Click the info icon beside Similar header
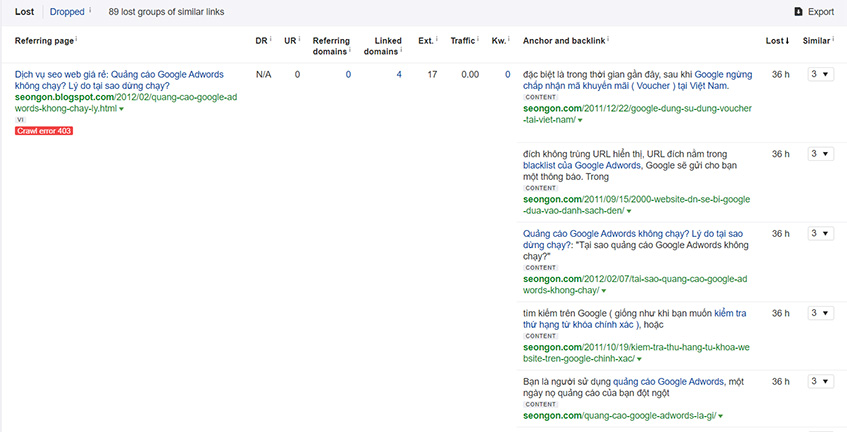This screenshot has width=847, height=432. click(x=832, y=39)
